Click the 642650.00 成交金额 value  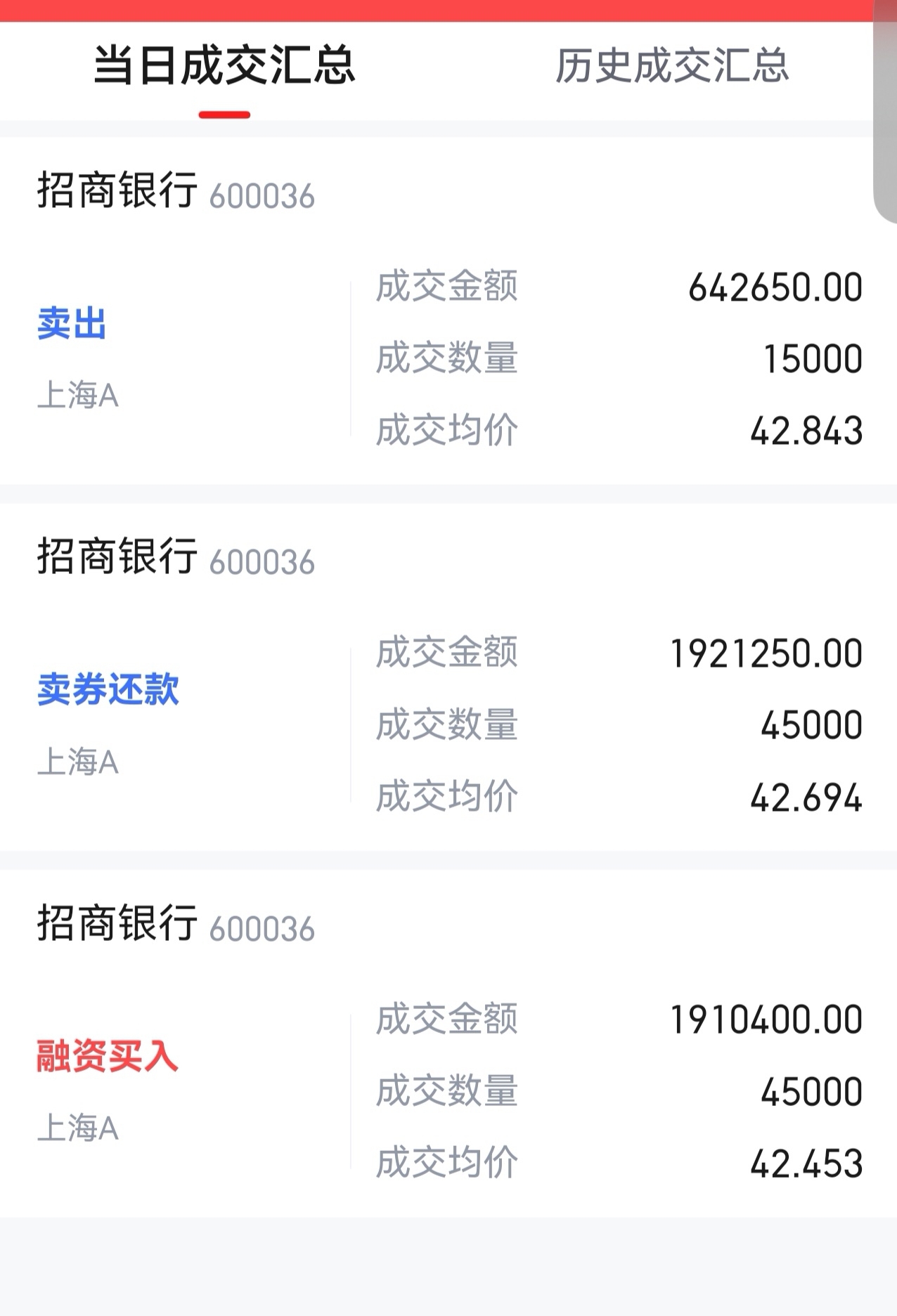pyautogui.click(x=775, y=288)
